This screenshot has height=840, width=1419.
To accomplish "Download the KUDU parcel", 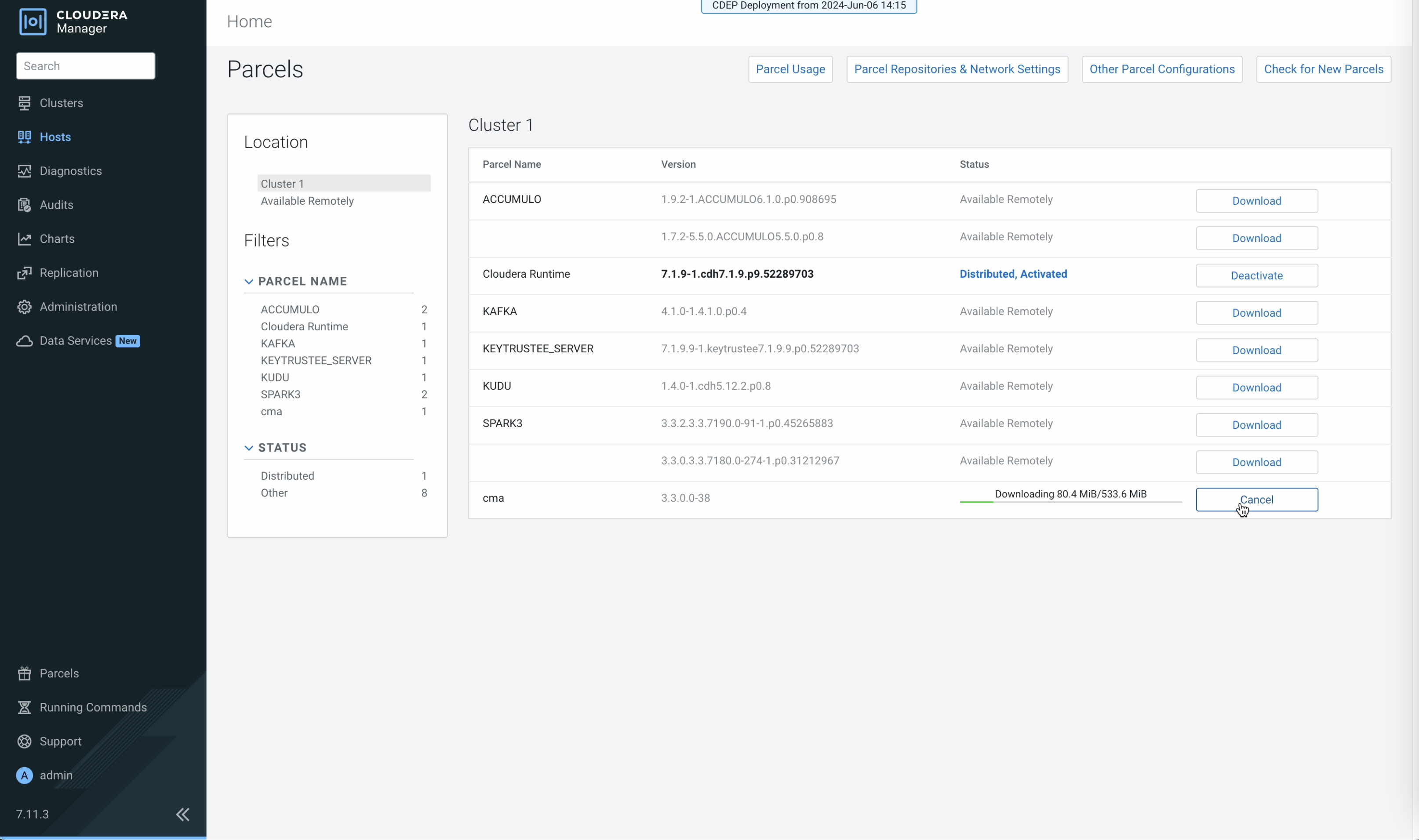I will tap(1256, 387).
